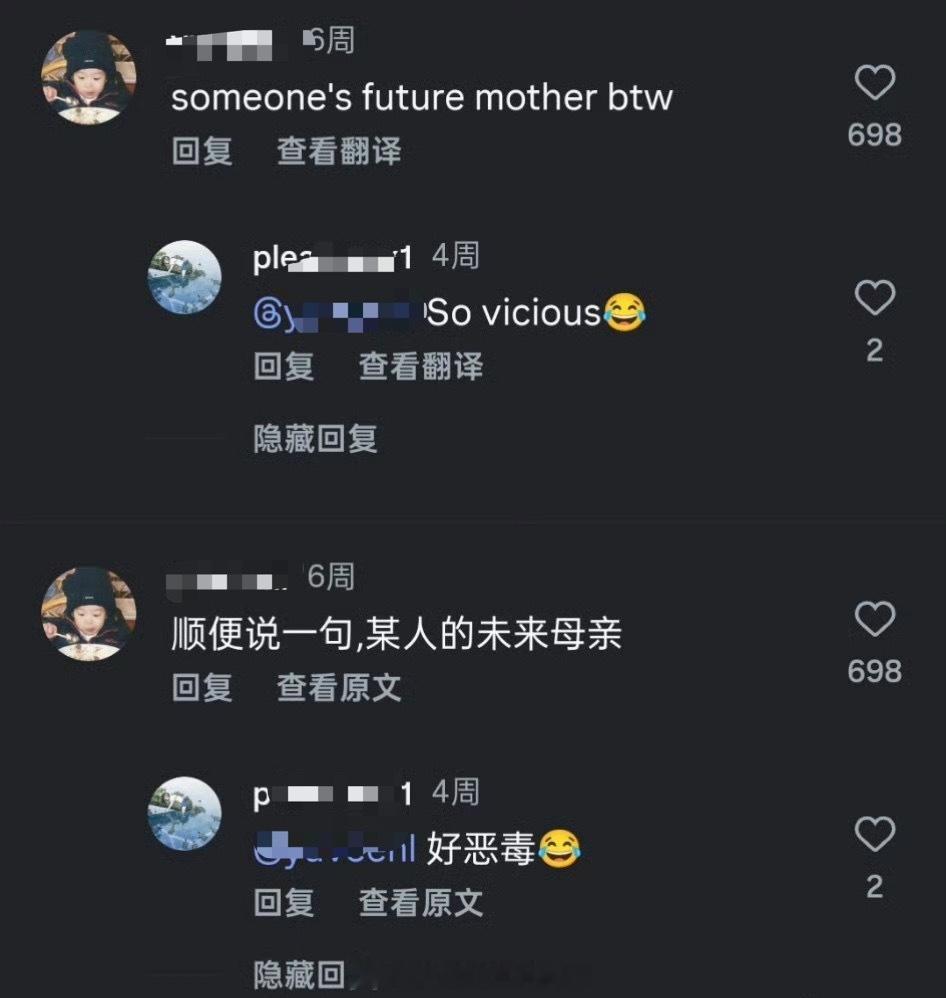Screen dimensions: 946x998
Task: Tap 查看翻译 under the future mother comment
Action: pos(339,151)
